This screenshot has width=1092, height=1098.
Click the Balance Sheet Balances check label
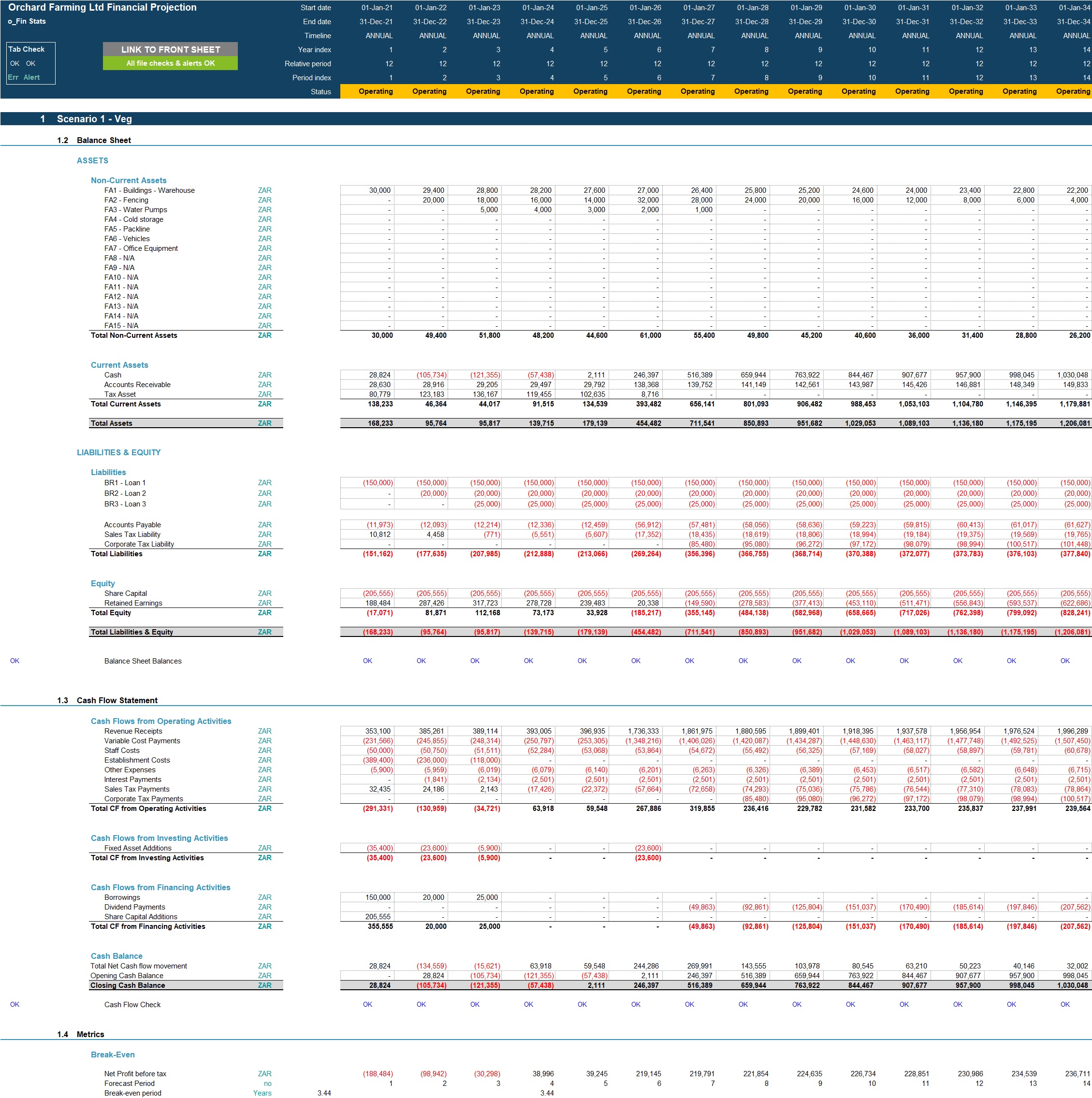click(143, 661)
